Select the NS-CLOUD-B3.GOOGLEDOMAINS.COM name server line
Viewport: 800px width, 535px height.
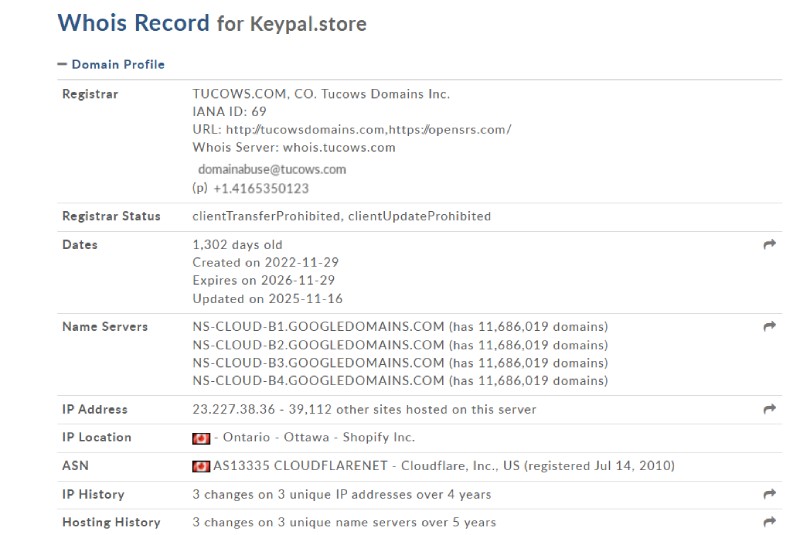coord(400,363)
